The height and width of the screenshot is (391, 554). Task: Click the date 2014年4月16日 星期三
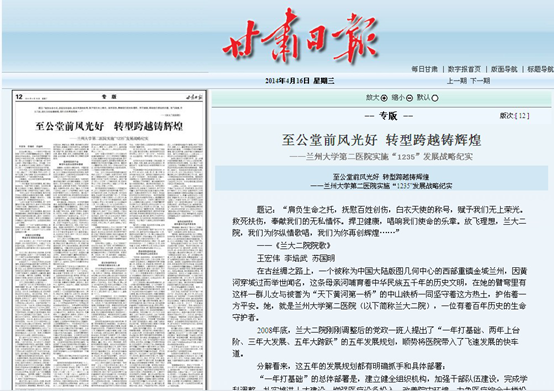click(300, 81)
